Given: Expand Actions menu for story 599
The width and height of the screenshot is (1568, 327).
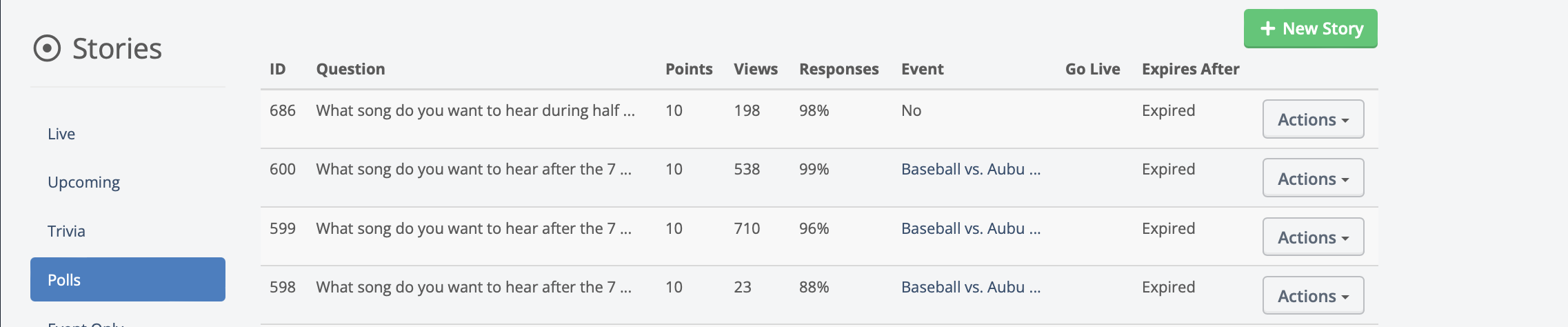Looking at the screenshot, I should coord(1313,237).
